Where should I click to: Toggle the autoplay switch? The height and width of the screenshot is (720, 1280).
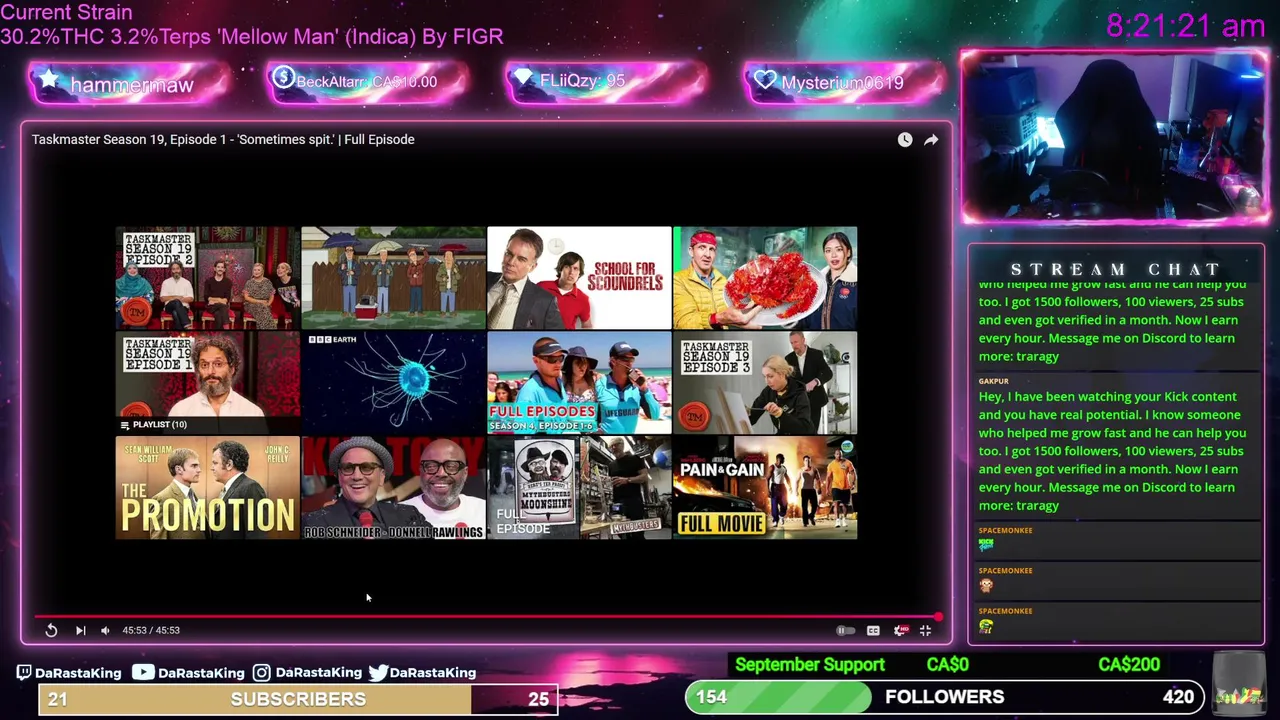coord(845,630)
